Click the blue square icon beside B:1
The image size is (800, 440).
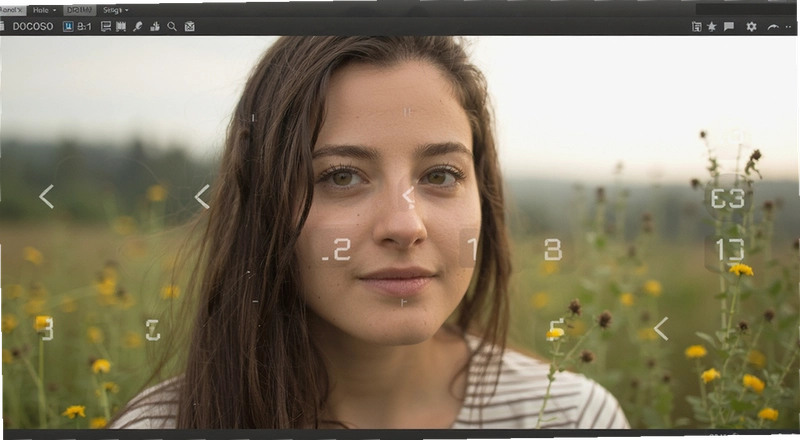(68, 27)
